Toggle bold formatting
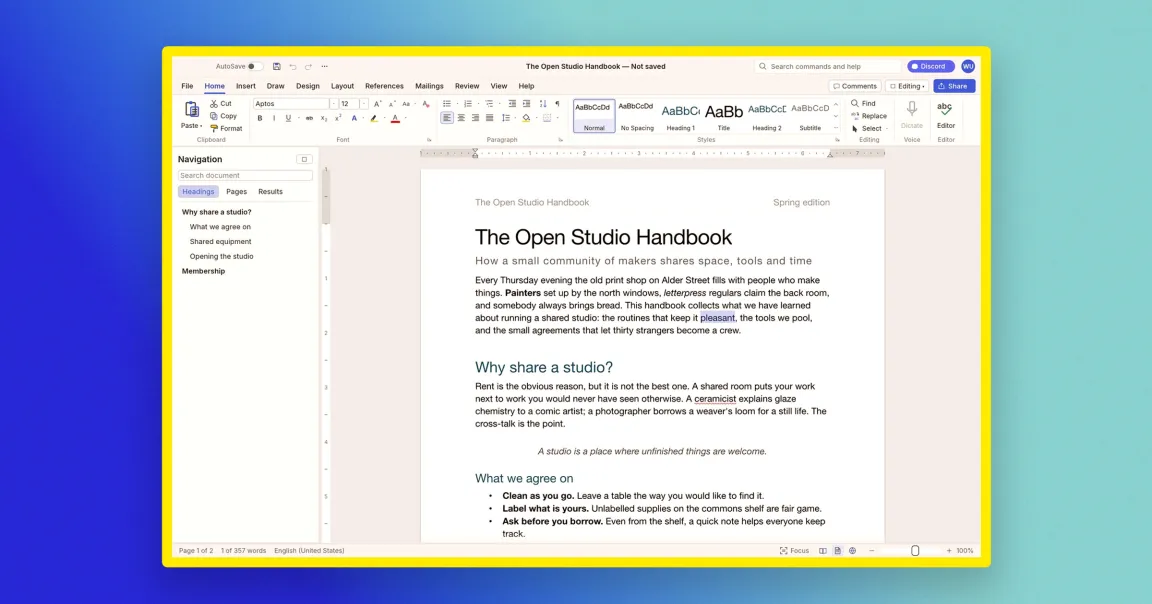This screenshot has width=1152, height=604. point(259,118)
